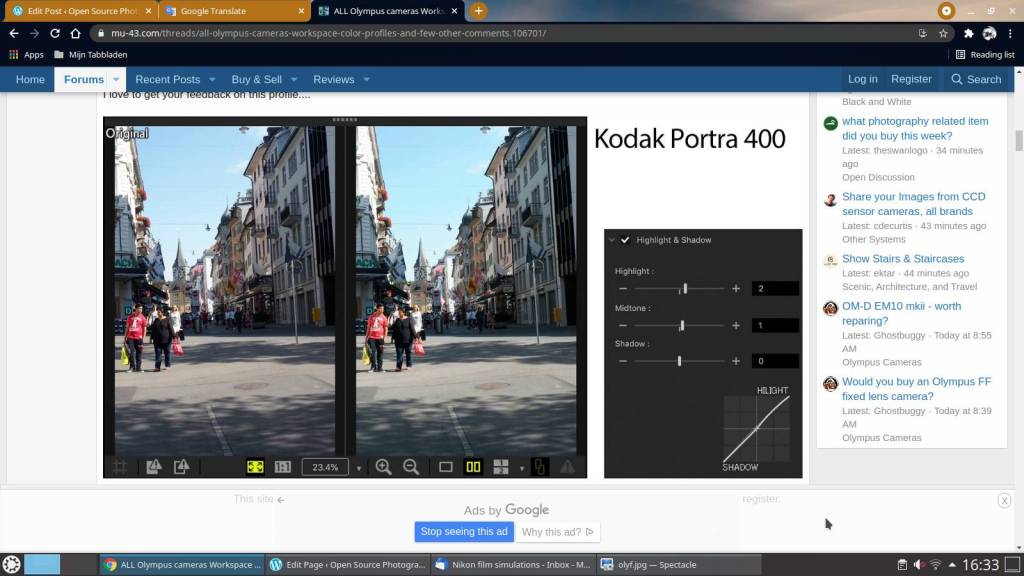Image resolution: width=1024 pixels, height=576 pixels.
Task: Toggle the Highlight & Shadow checkbox
Action: 625,240
